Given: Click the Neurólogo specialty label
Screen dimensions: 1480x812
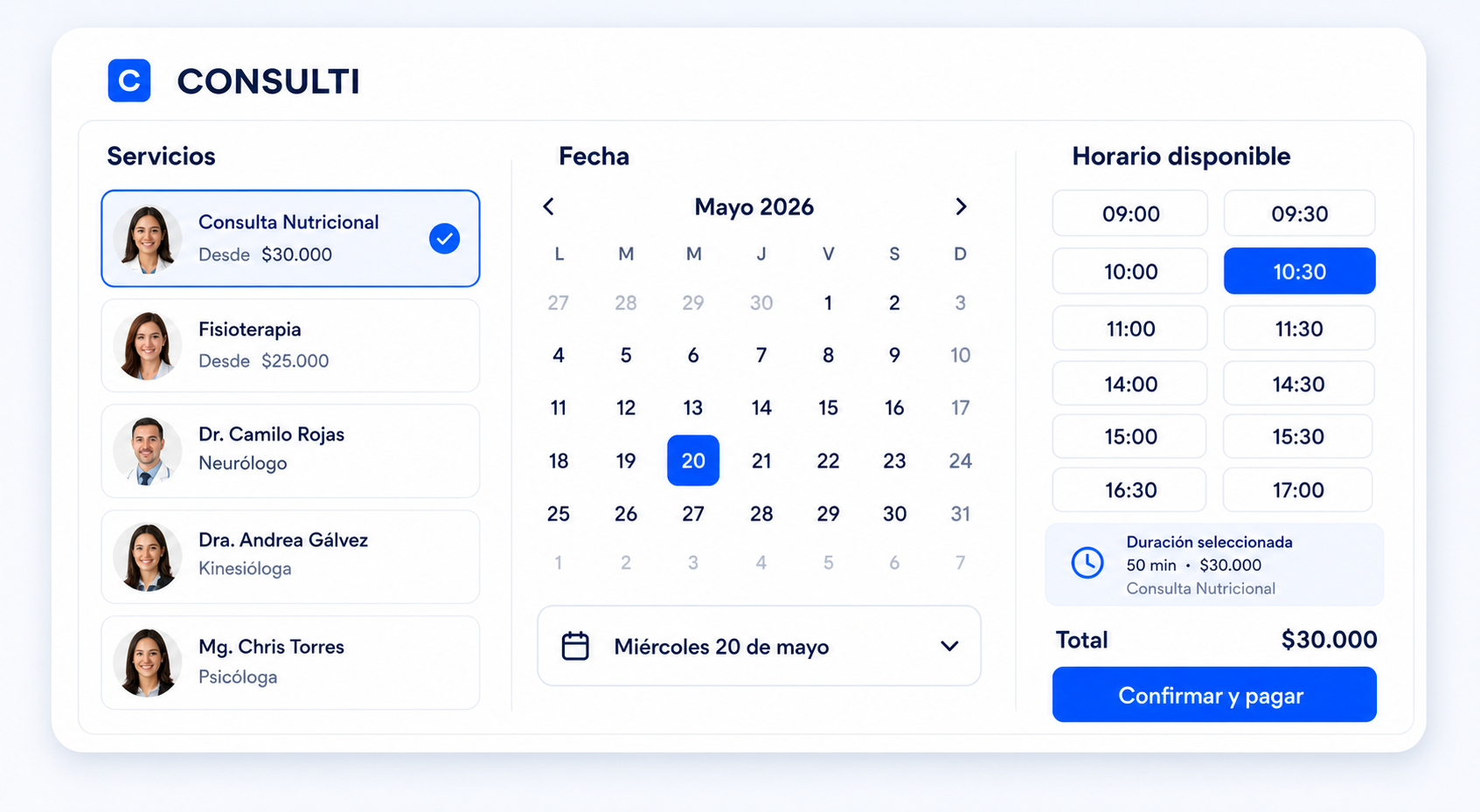Looking at the screenshot, I should tap(242, 463).
